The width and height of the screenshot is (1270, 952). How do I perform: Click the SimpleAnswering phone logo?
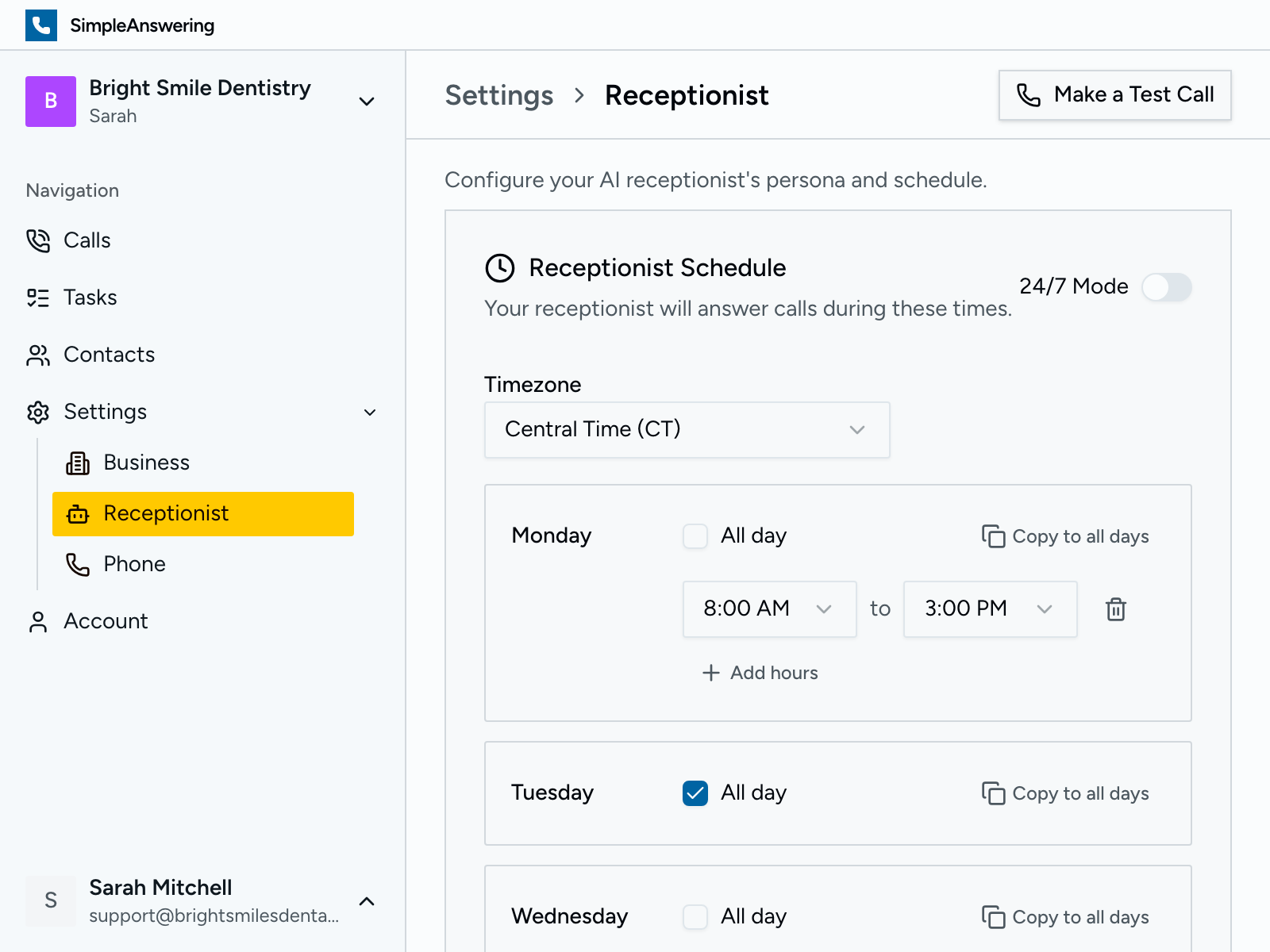click(x=41, y=25)
